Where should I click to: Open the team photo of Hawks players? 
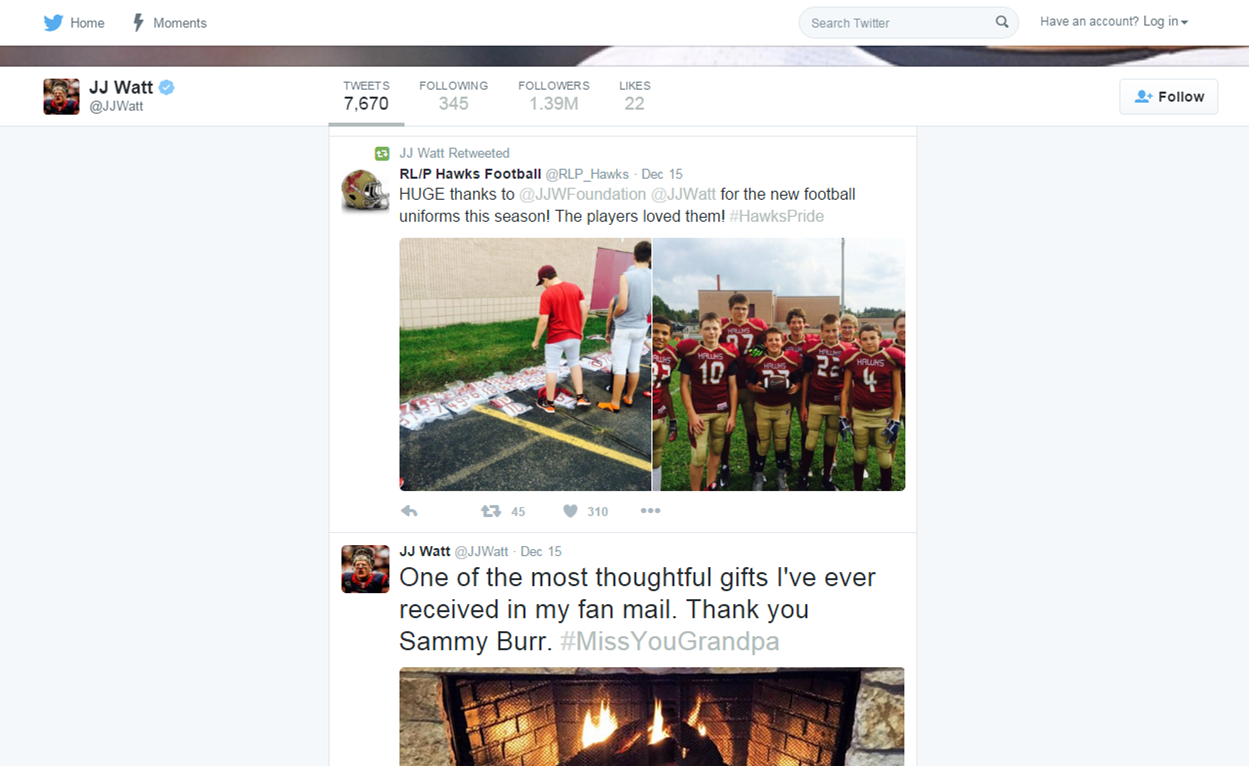tap(779, 364)
